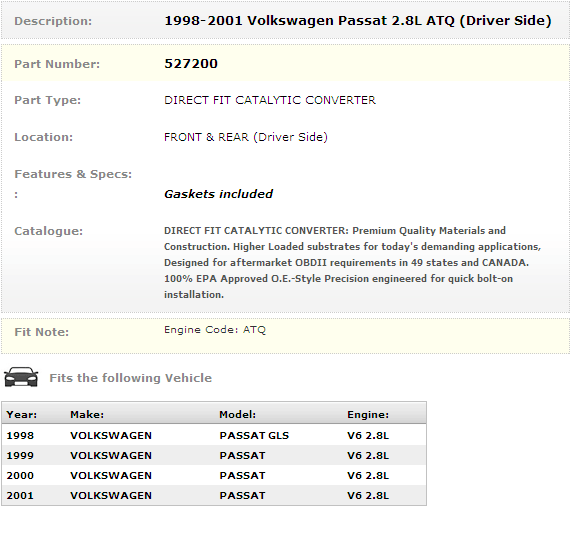
Task: Click the Part Type value DIRECT FIT CATALYTIC CONVERTER
Action: coord(270,100)
